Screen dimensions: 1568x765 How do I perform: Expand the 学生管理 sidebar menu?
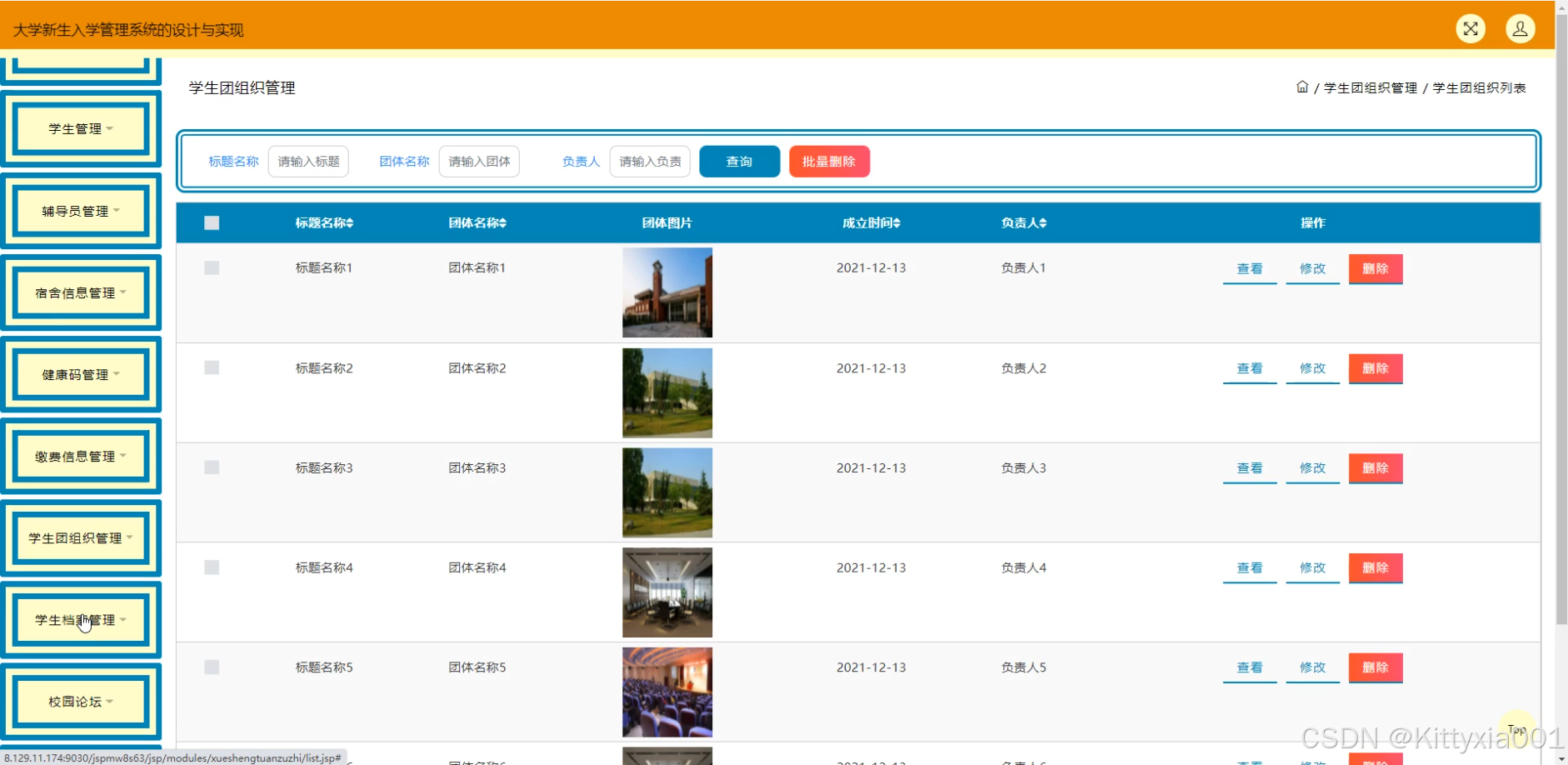click(x=81, y=129)
